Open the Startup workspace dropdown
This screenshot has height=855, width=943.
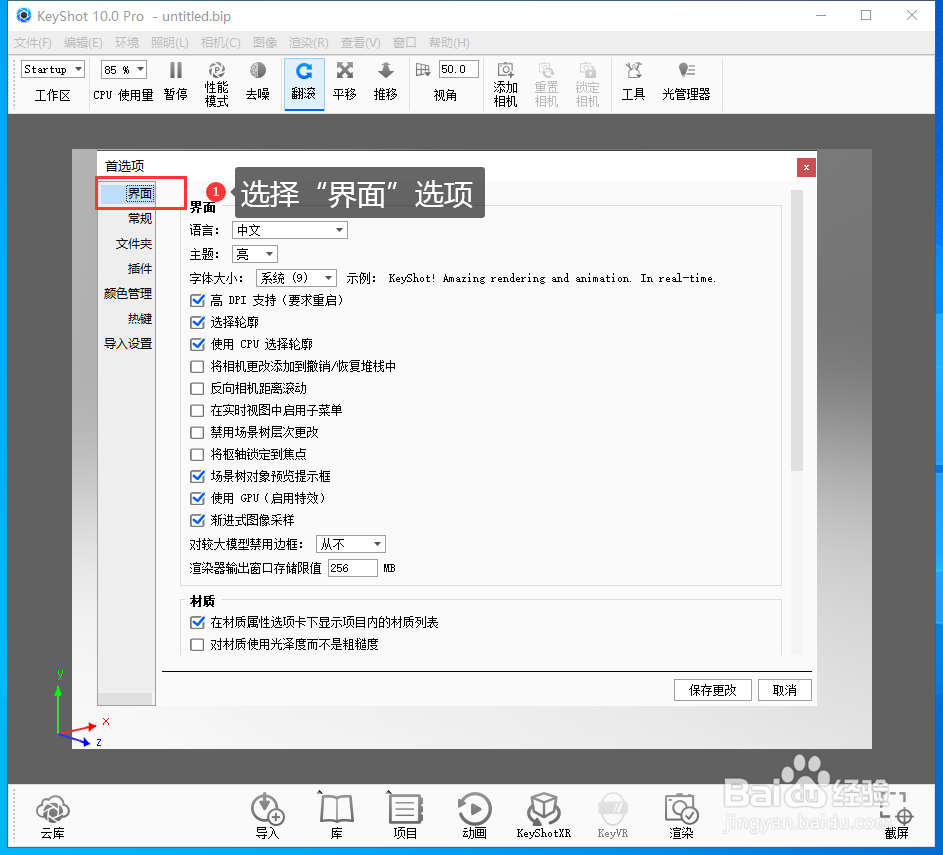[51, 69]
